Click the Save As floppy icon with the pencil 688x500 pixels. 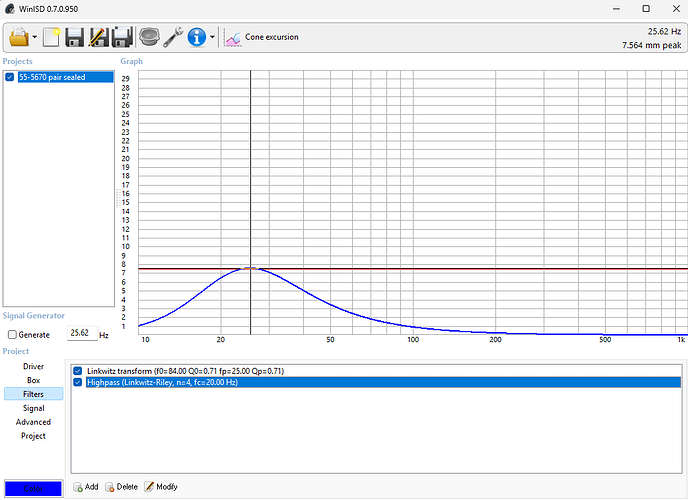(x=98, y=38)
